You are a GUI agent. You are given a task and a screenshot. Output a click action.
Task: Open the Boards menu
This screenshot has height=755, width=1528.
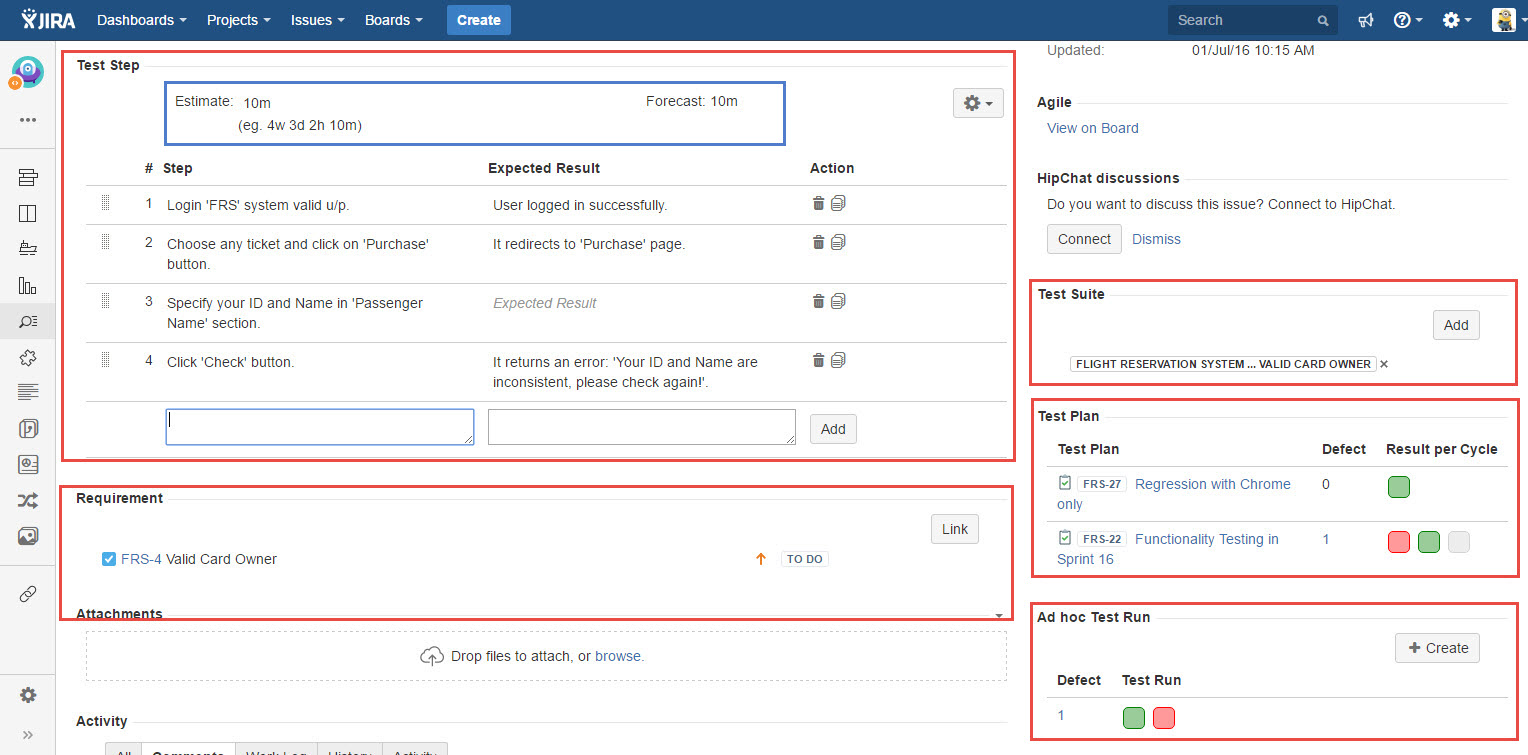pyautogui.click(x=394, y=20)
